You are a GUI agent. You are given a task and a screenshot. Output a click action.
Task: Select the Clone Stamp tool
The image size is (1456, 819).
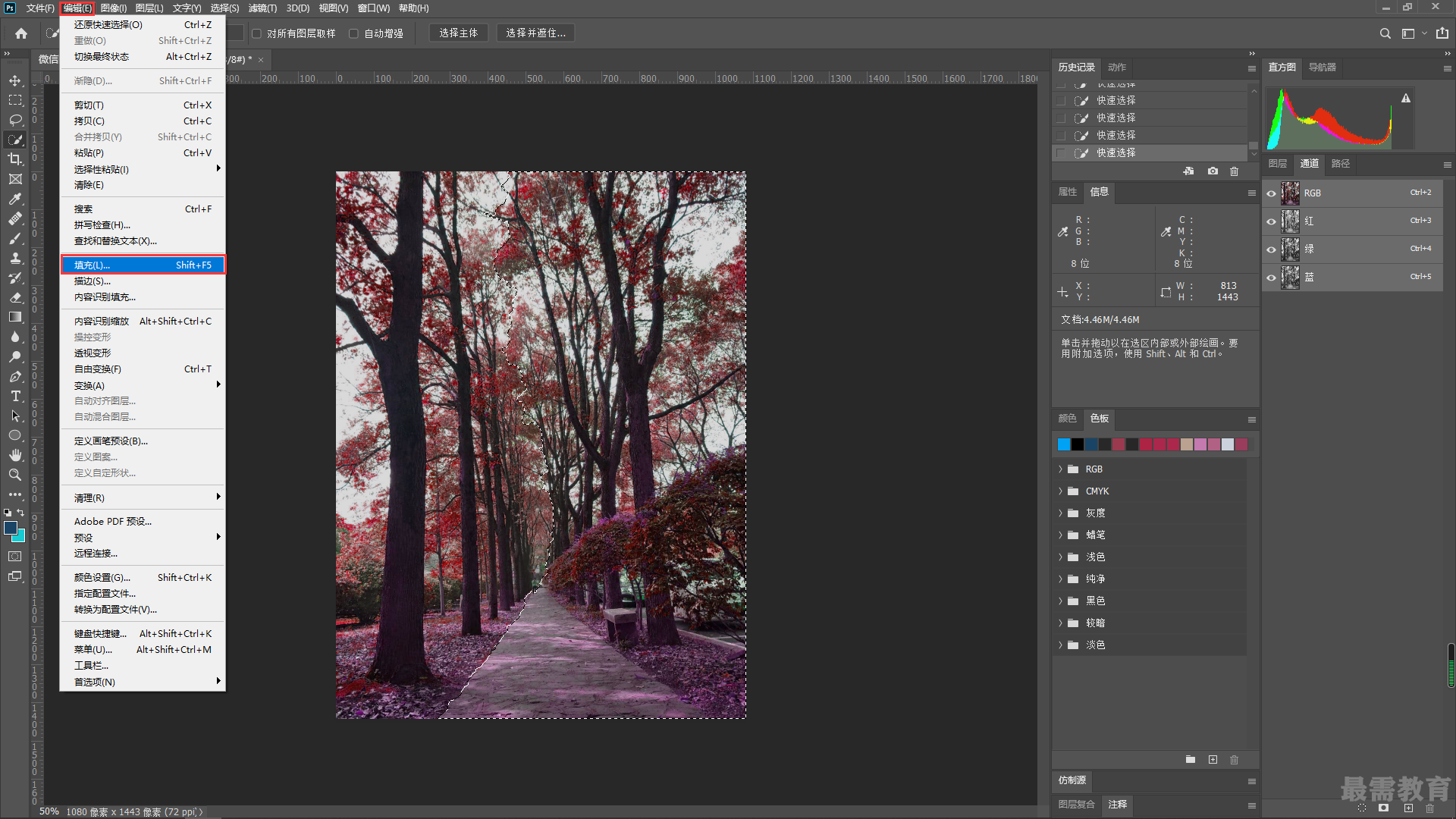coord(15,258)
